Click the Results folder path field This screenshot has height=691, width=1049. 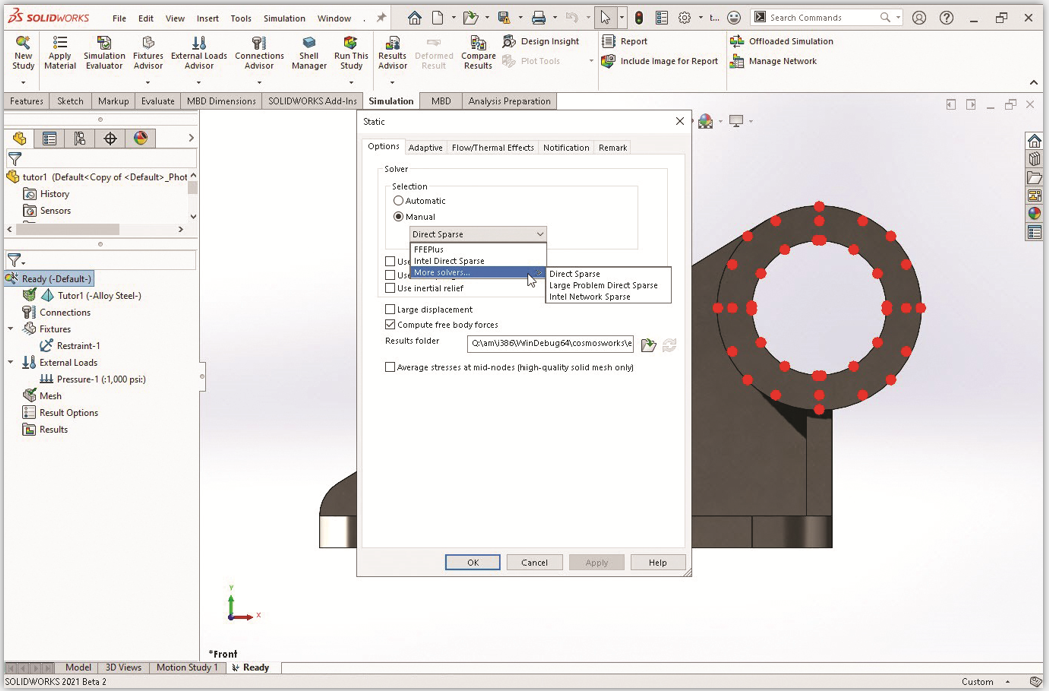(x=551, y=343)
